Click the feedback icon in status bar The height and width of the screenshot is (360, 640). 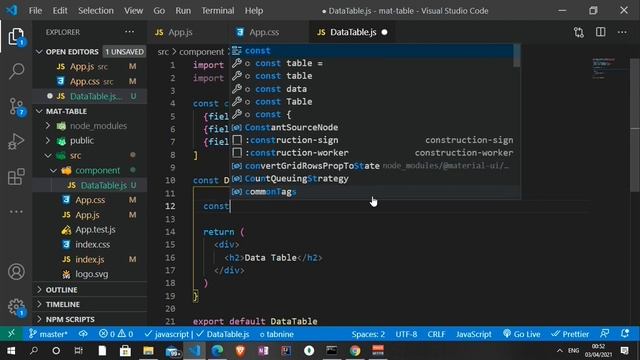tap(604, 334)
